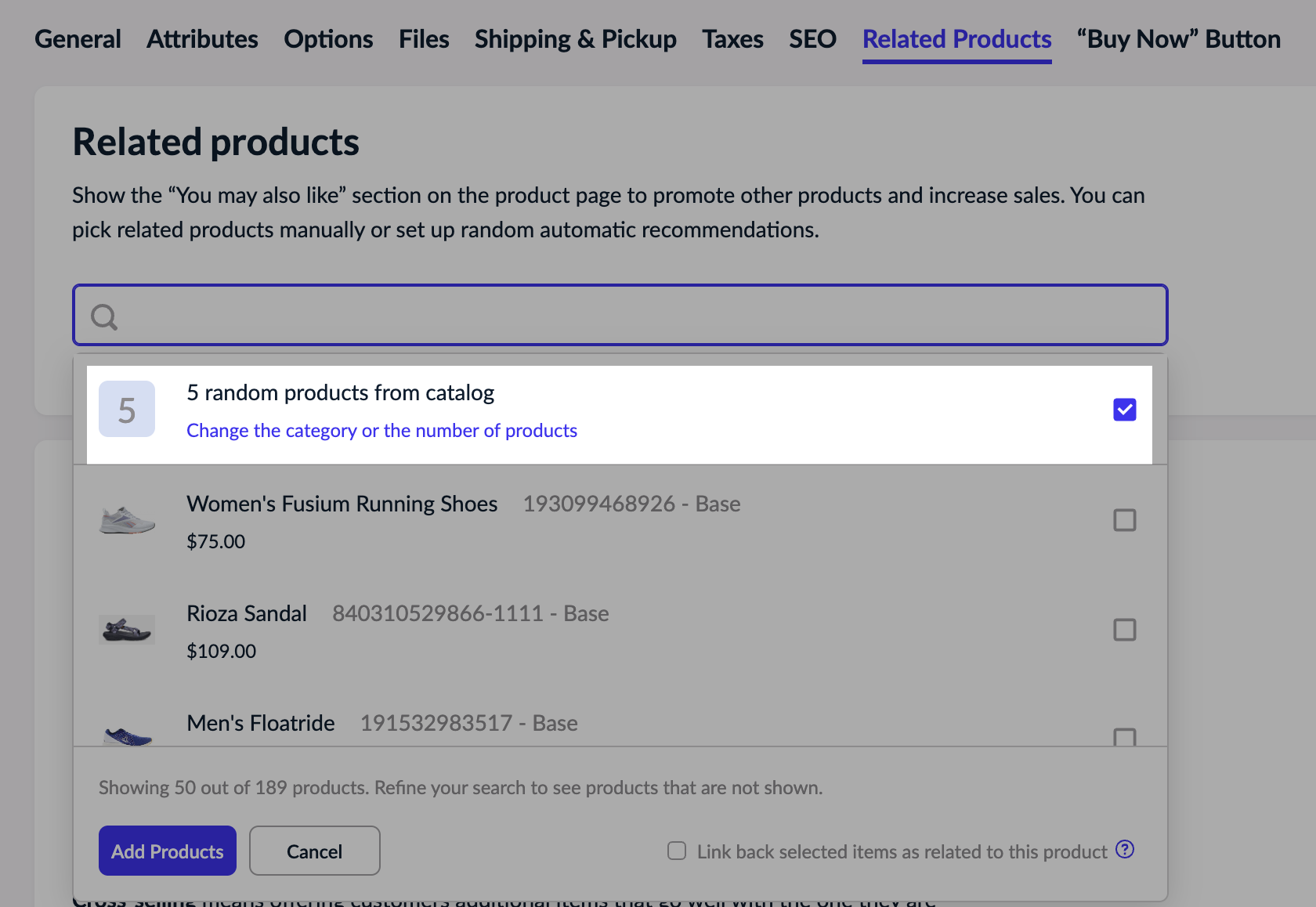Go to the Files tab

click(424, 39)
